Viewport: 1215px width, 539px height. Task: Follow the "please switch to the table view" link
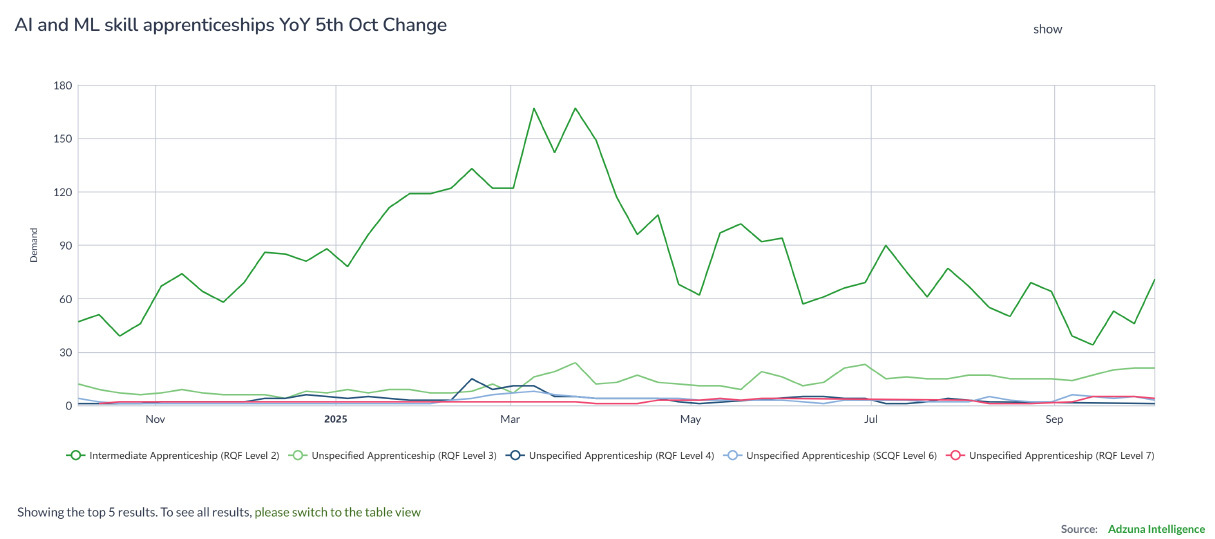tap(337, 512)
